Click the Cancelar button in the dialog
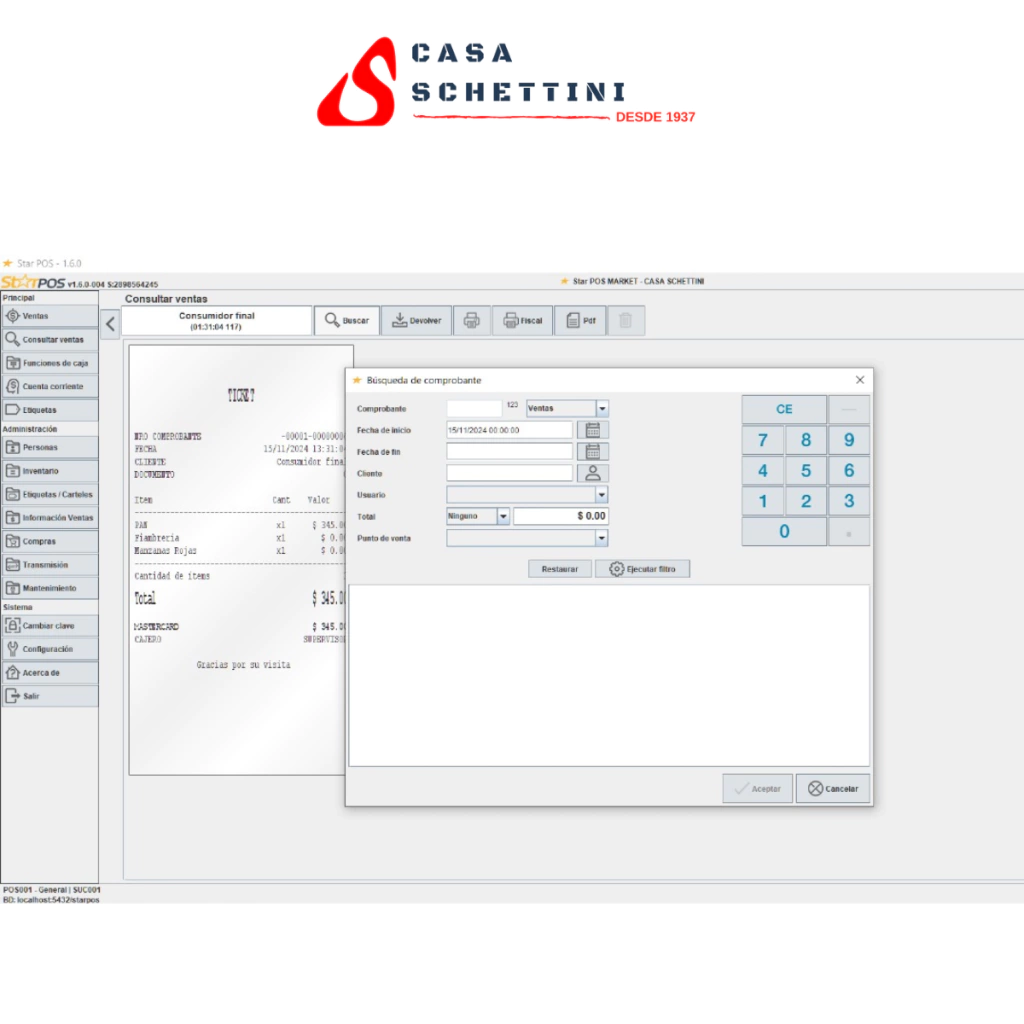The image size is (1024, 1024). pyautogui.click(x=833, y=788)
